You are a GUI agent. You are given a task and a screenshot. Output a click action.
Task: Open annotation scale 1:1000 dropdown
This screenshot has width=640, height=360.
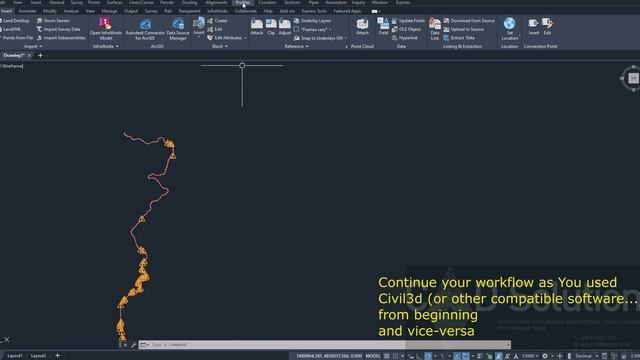[x=530, y=356]
